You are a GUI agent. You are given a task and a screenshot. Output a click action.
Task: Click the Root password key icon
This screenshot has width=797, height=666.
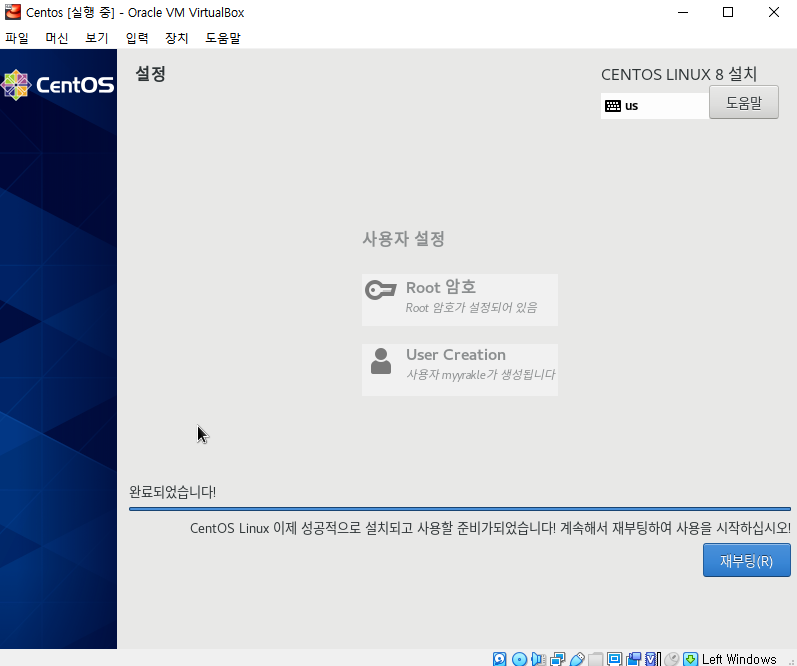click(381, 290)
